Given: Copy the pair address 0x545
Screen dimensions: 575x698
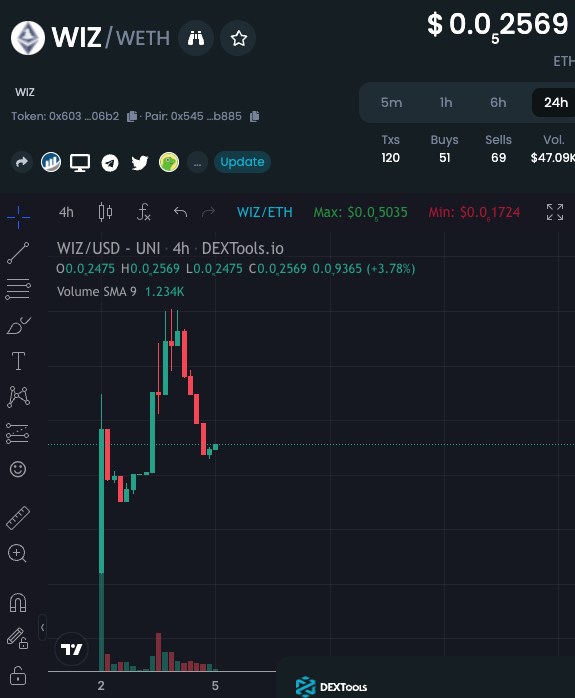Looking at the screenshot, I should pos(255,117).
